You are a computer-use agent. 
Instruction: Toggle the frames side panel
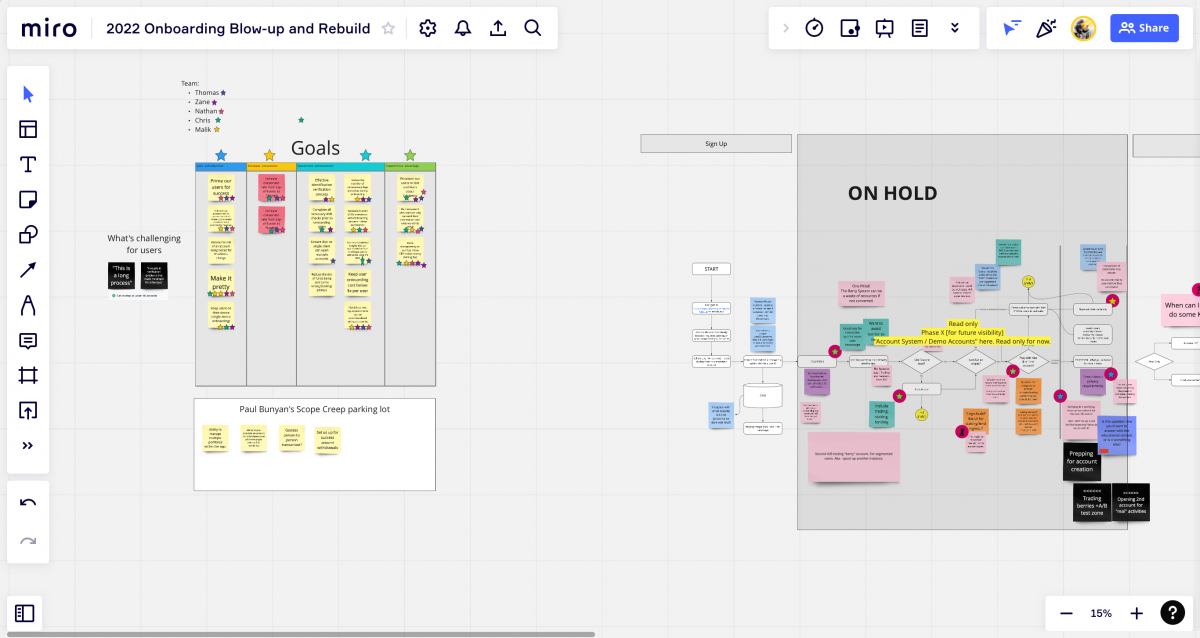pos(25,613)
